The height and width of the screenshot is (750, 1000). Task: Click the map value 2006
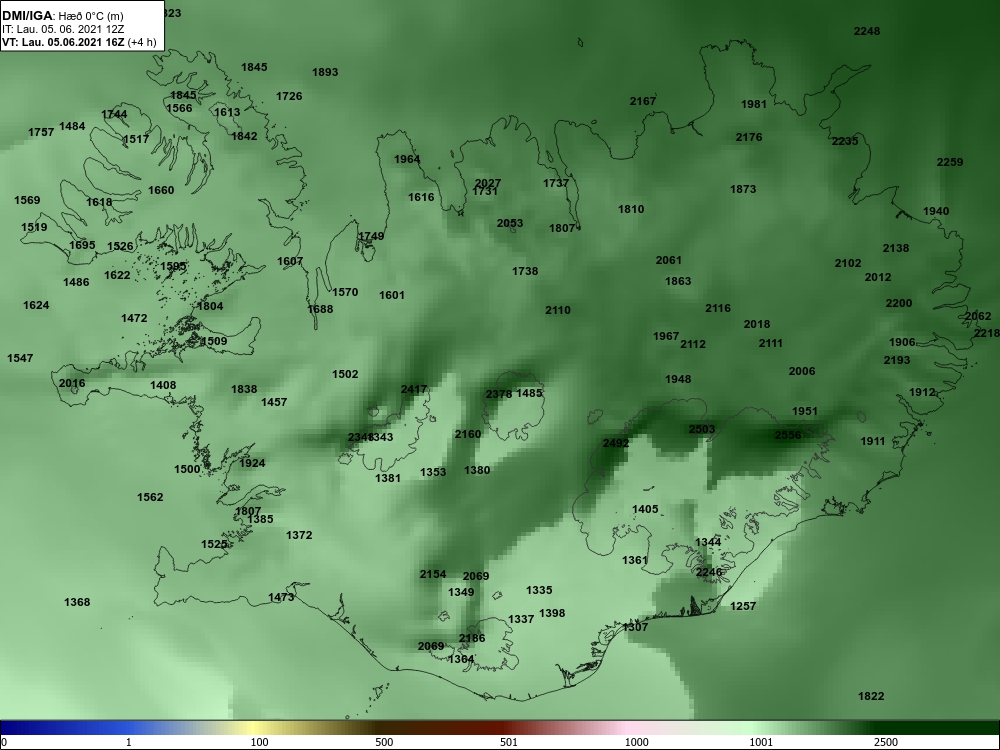[802, 371]
